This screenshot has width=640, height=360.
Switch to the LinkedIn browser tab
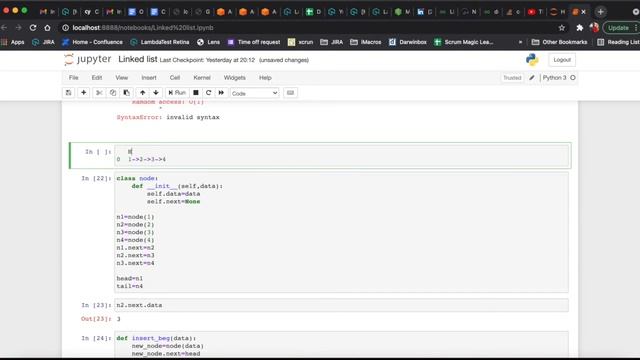424,12
